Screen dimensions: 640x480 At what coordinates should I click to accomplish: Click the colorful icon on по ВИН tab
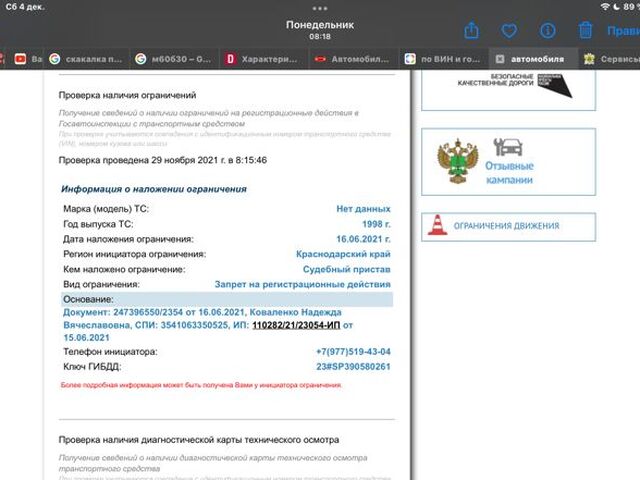(x=410, y=59)
